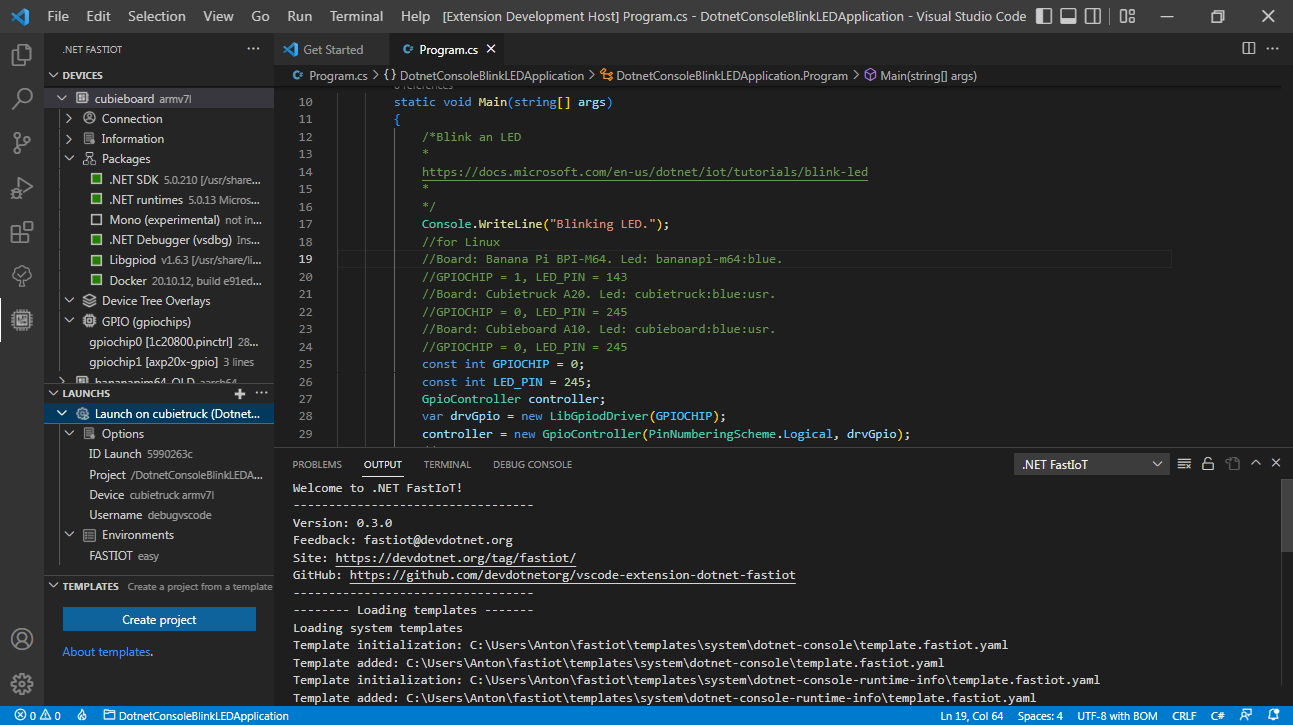Image resolution: width=1293 pixels, height=725 pixels.
Task: Maximize the panel with up chevron
Action: pyautogui.click(x=1256, y=464)
